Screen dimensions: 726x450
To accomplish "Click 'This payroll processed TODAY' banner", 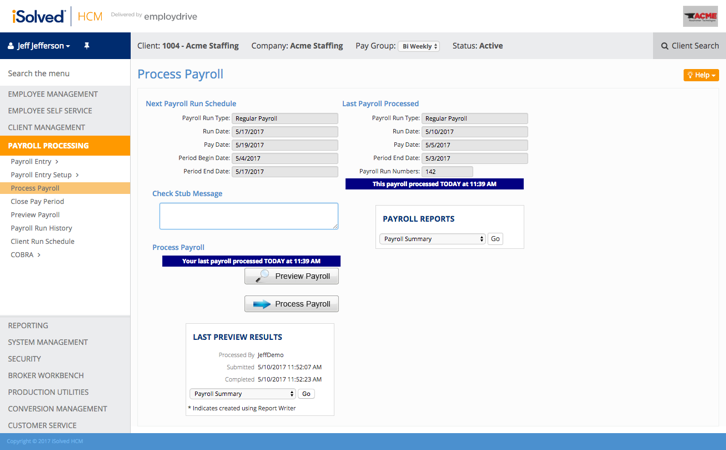I will pos(434,184).
